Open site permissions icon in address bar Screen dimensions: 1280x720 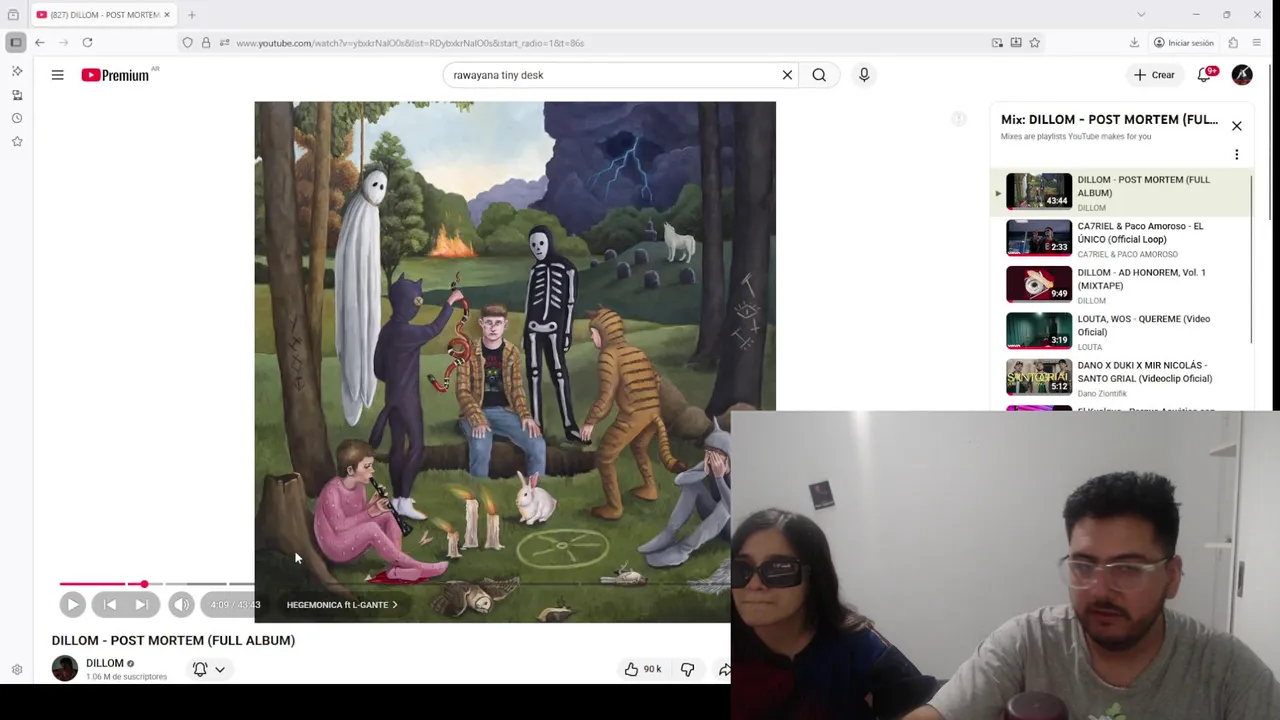[224, 43]
